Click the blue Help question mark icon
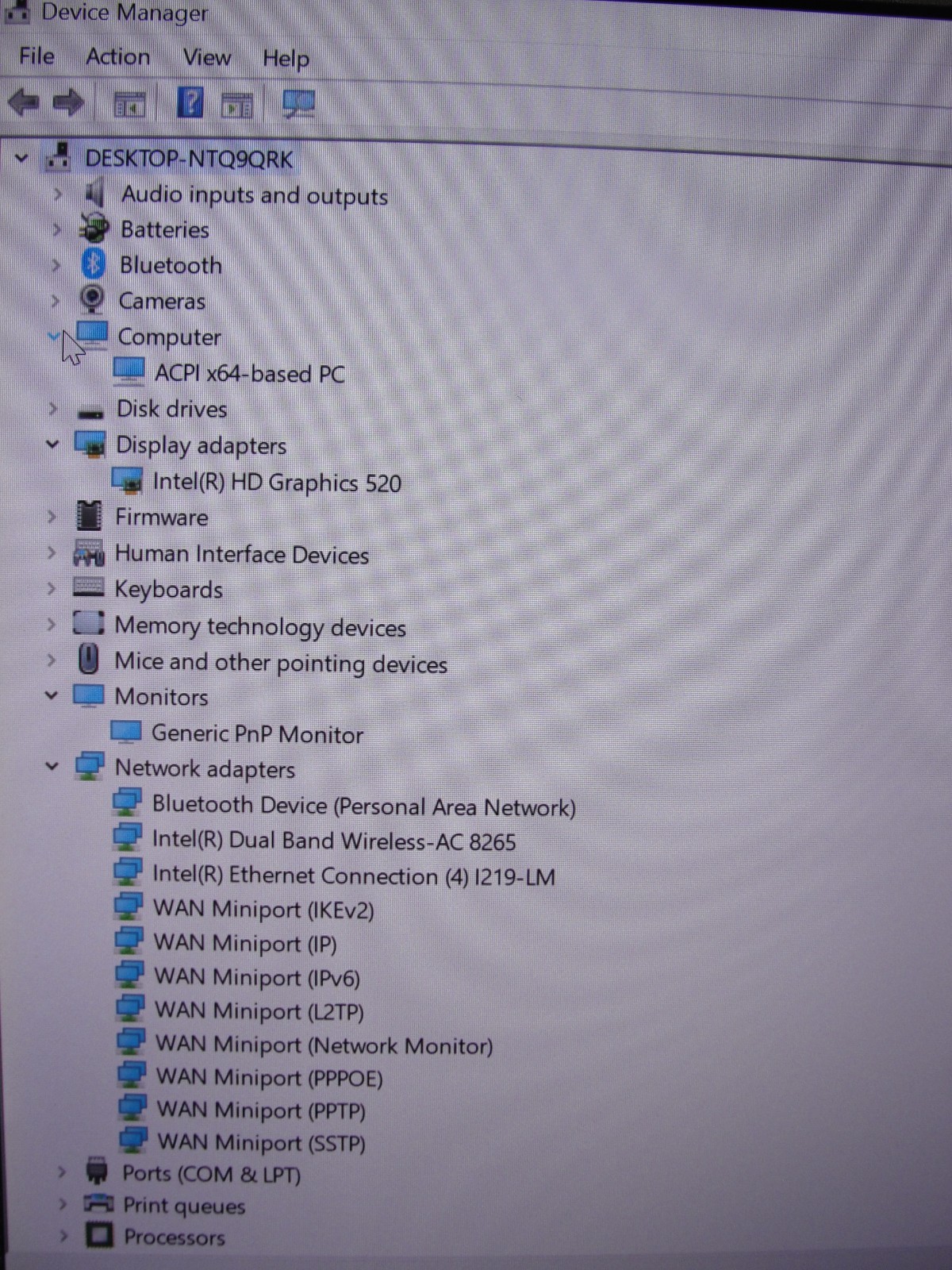This screenshot has height=1270, width=952. pyautogui.click(x=190, y=102)
